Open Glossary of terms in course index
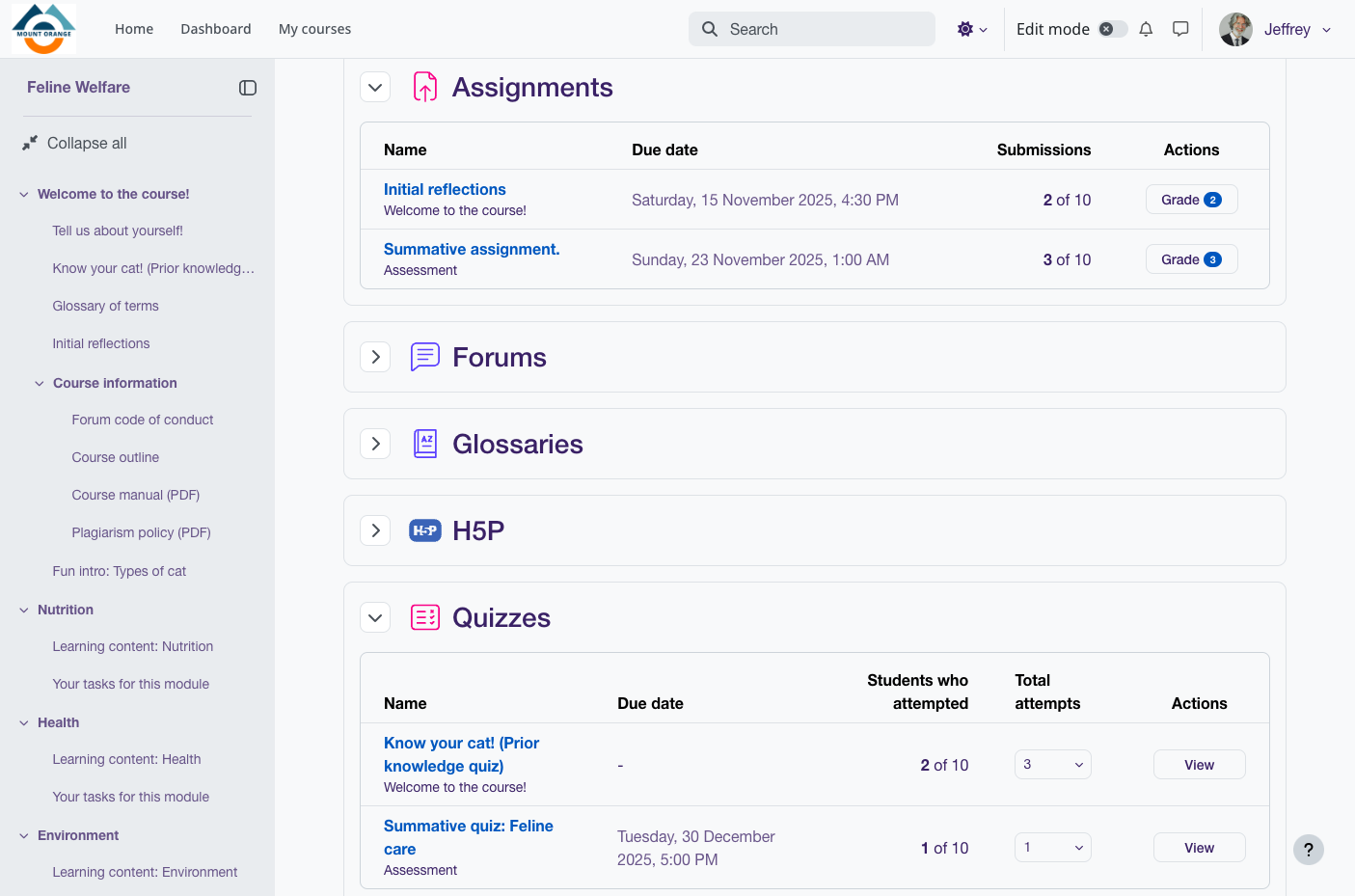 point(106,306)
